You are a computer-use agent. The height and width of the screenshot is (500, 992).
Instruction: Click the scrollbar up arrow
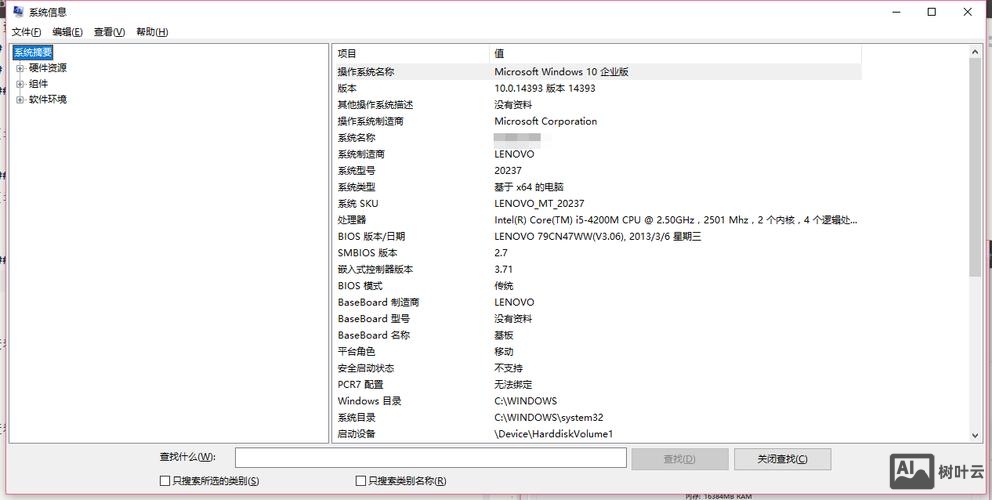pos(975,53)
